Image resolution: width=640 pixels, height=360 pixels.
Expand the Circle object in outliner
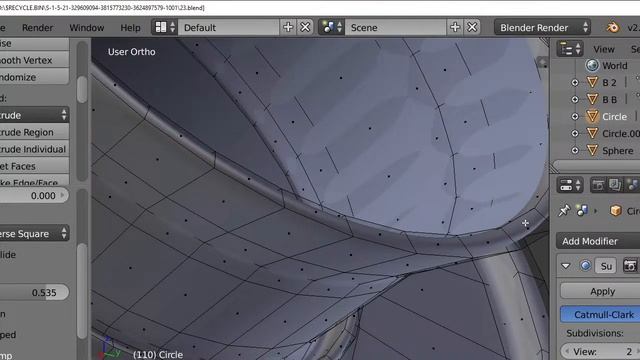pyautogui.click(x=575, y=116)
